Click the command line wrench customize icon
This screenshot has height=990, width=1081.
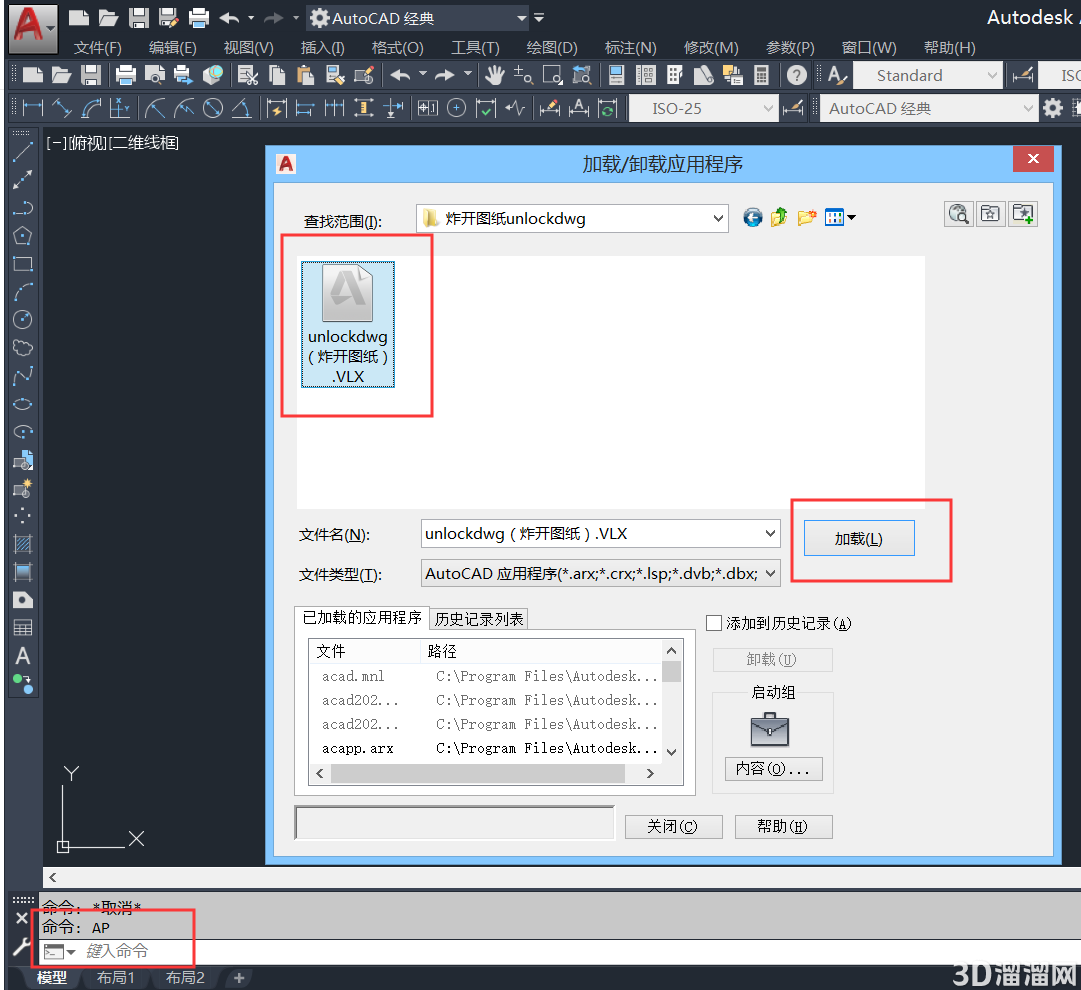point(21,947)
